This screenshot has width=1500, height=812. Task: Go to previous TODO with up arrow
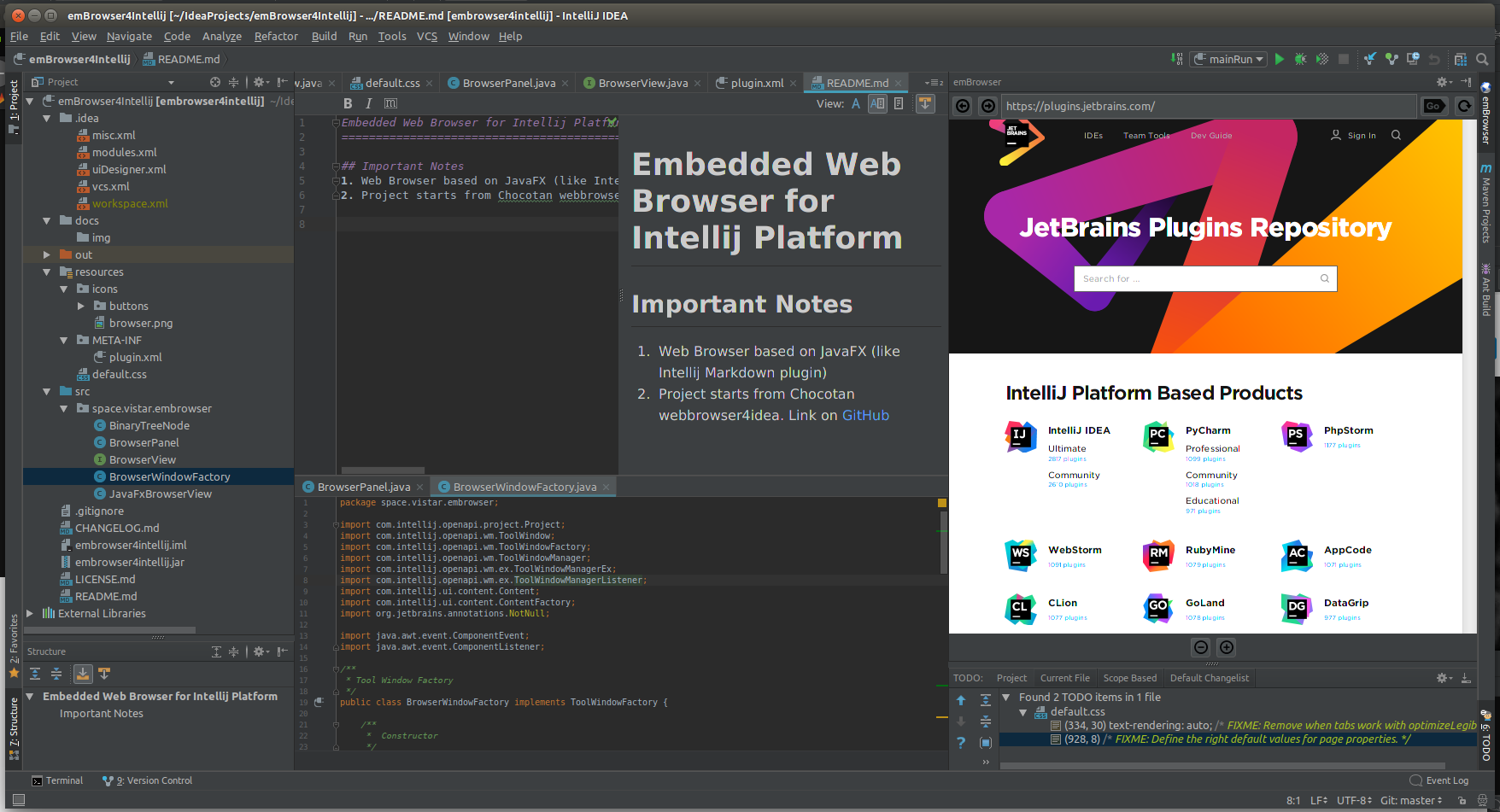click(x=961, y=700)
